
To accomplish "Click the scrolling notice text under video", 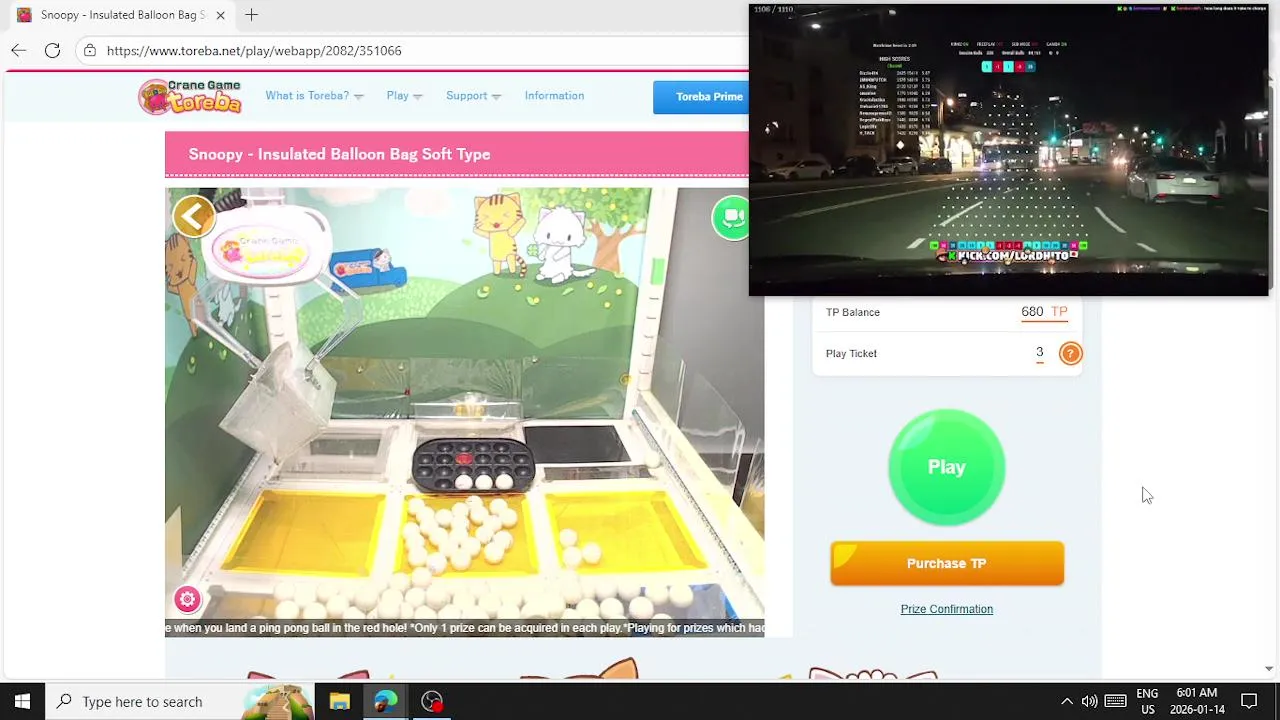I will [464, 628].
